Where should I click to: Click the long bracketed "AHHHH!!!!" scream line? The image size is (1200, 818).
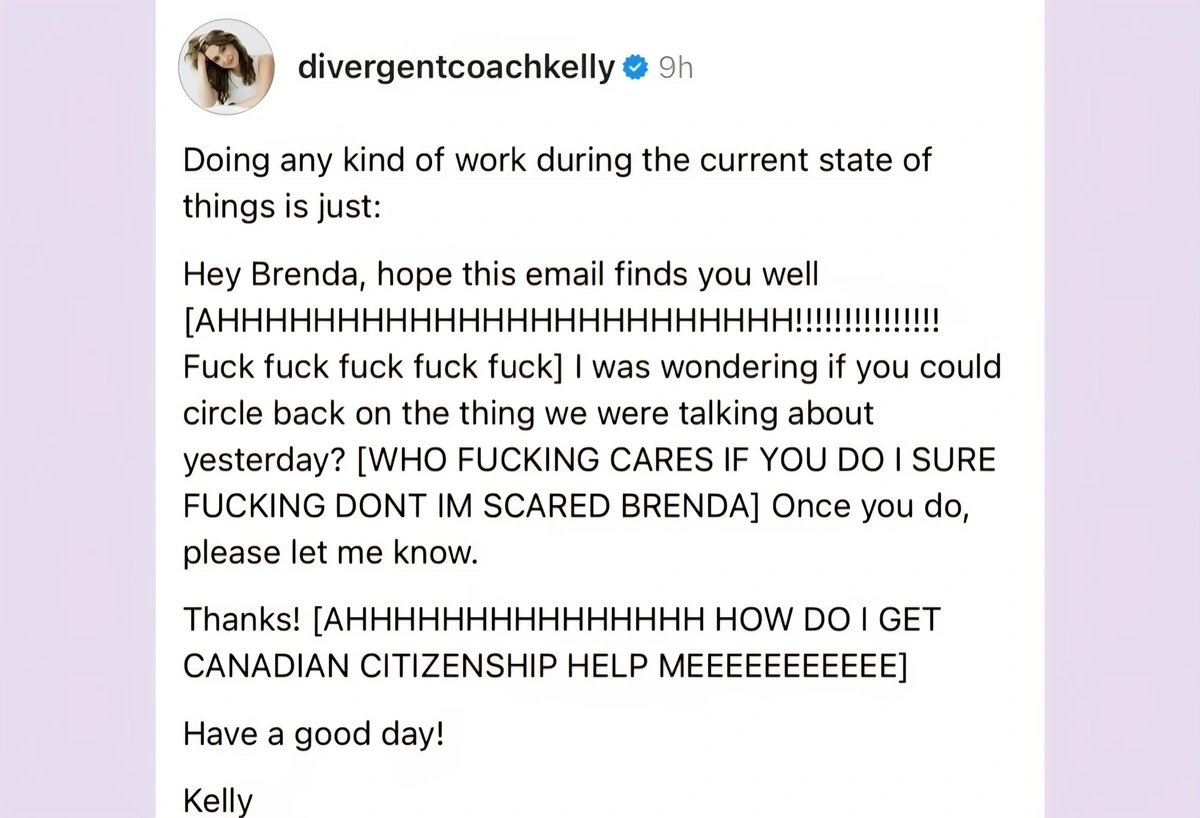click(562, 322)
